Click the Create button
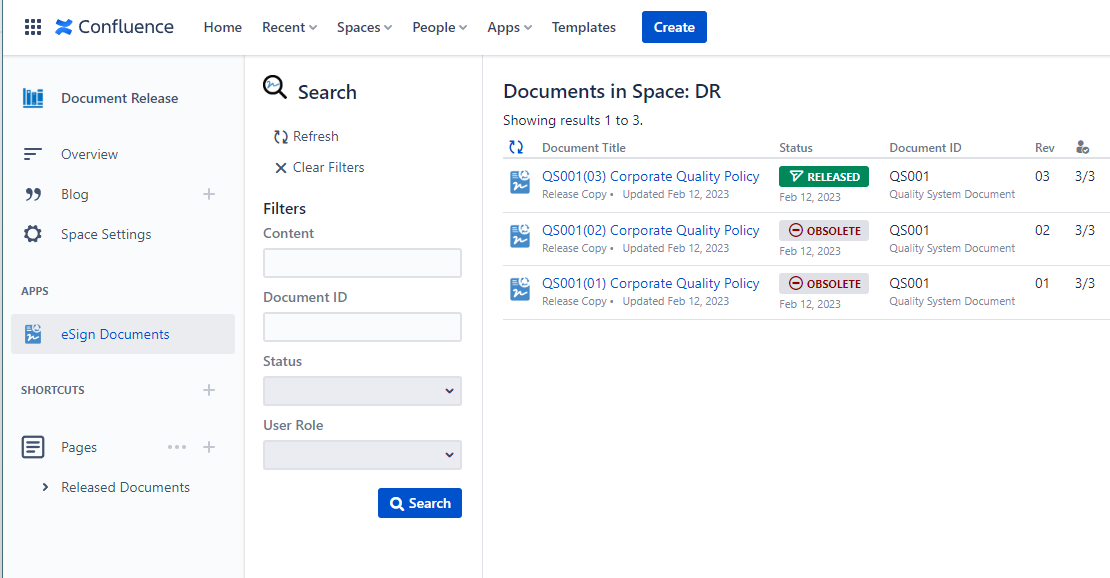This screenshot has height=578, width=1110. click(x=674, y=27)
